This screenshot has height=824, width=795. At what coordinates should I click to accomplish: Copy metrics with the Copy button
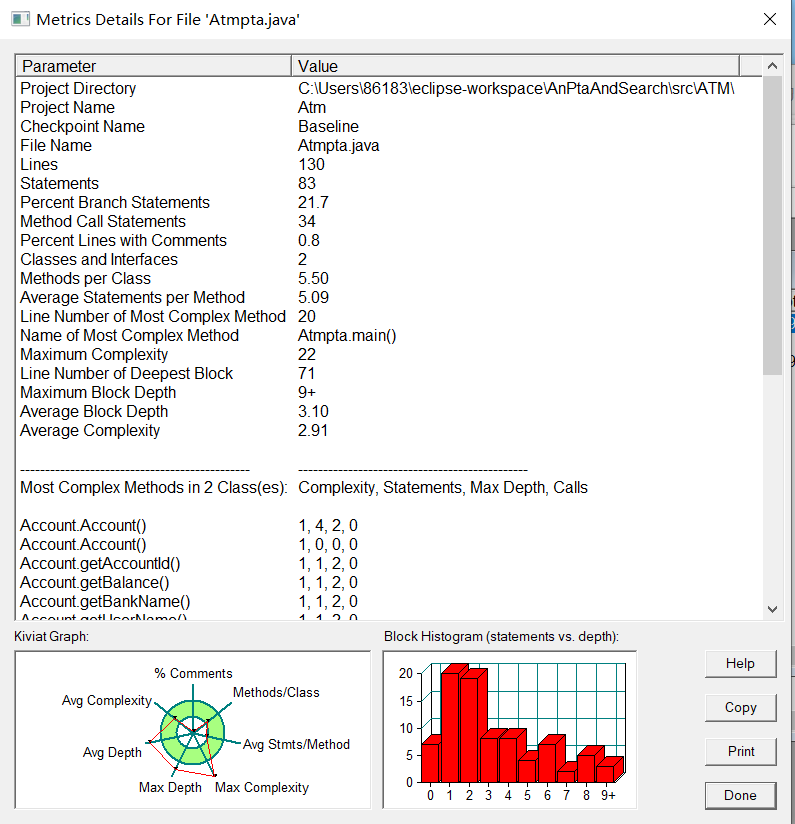coord(740,707)
